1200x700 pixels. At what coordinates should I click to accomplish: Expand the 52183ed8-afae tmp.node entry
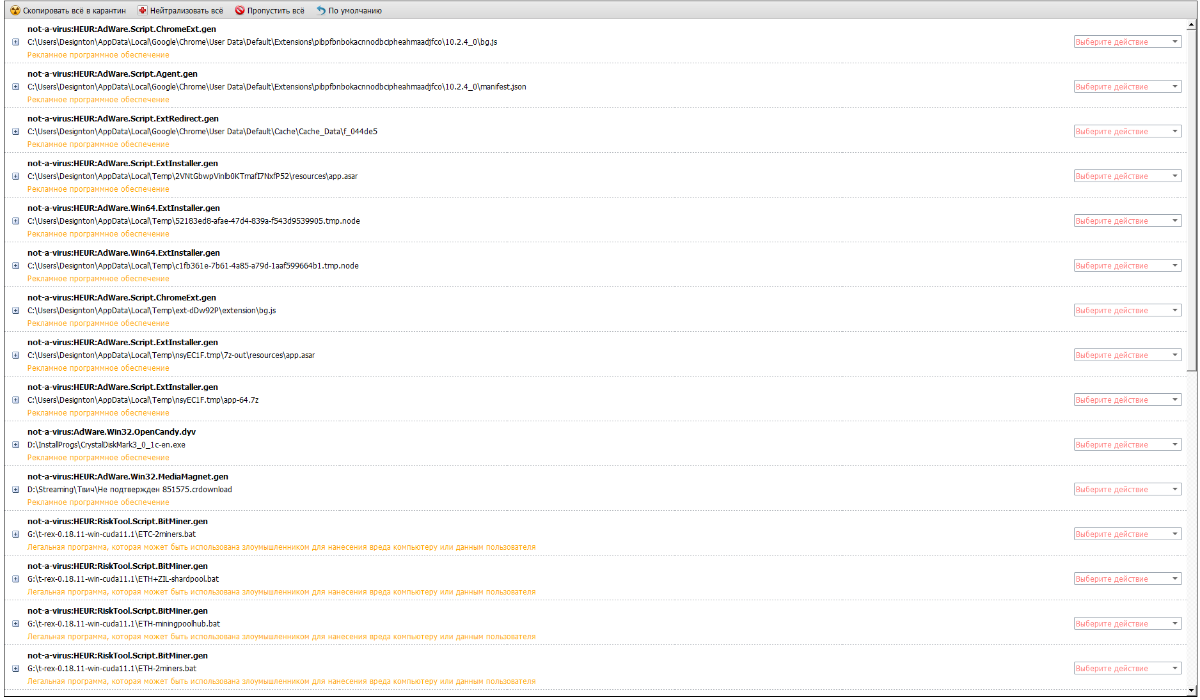click(x=15, y=221)
